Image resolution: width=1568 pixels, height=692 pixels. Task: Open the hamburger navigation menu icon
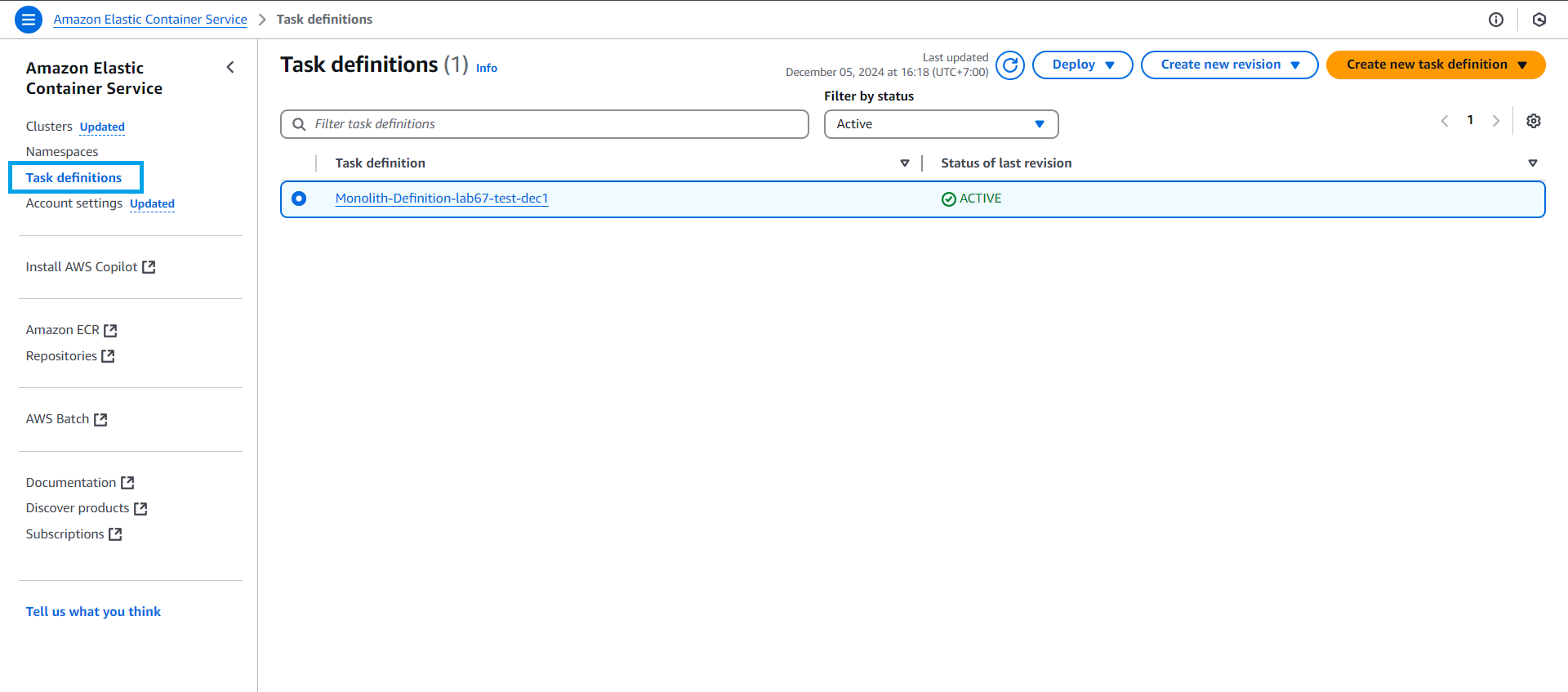tap(29, 20)
